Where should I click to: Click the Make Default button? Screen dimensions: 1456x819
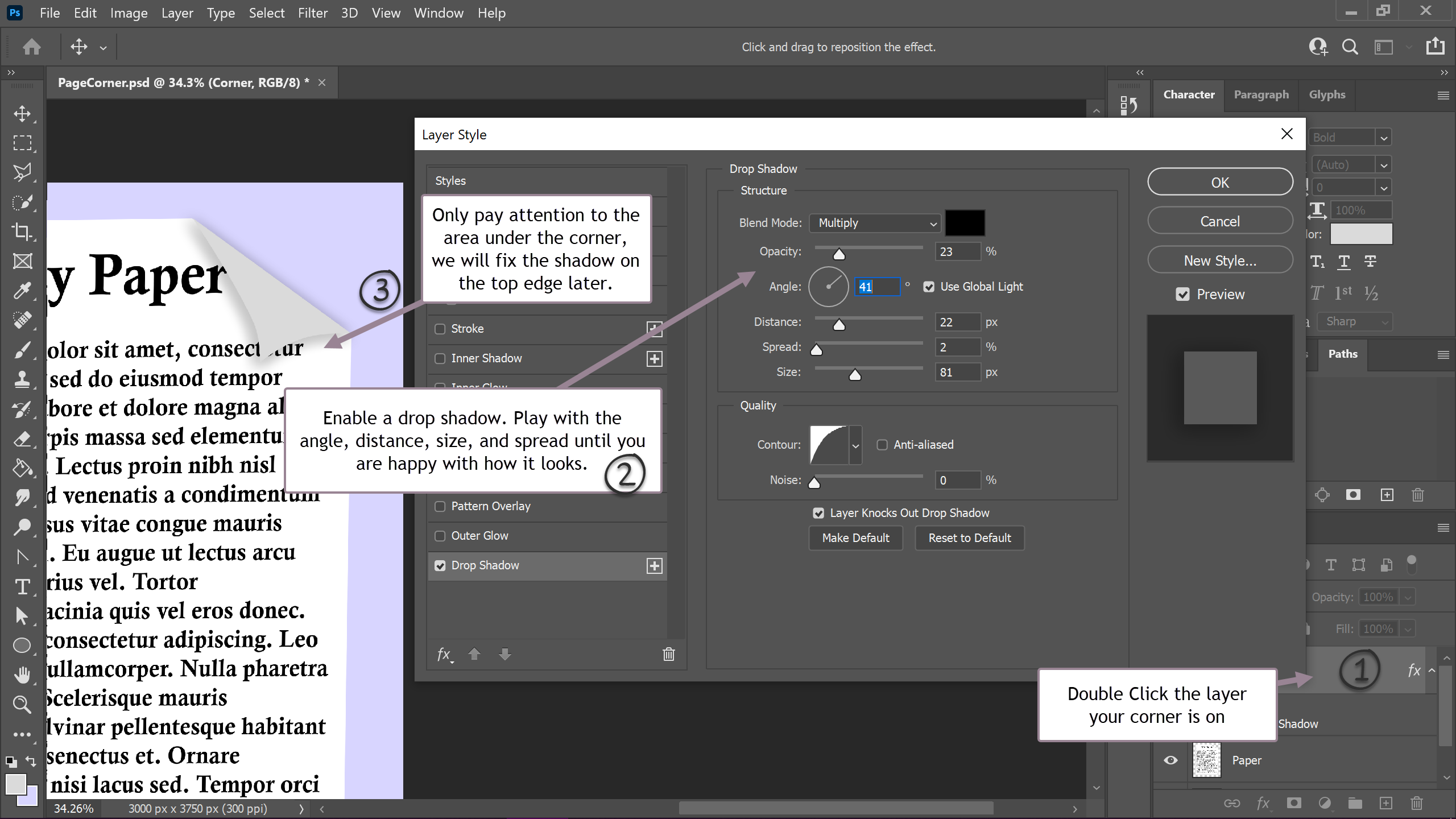click(x=855, y=538)
